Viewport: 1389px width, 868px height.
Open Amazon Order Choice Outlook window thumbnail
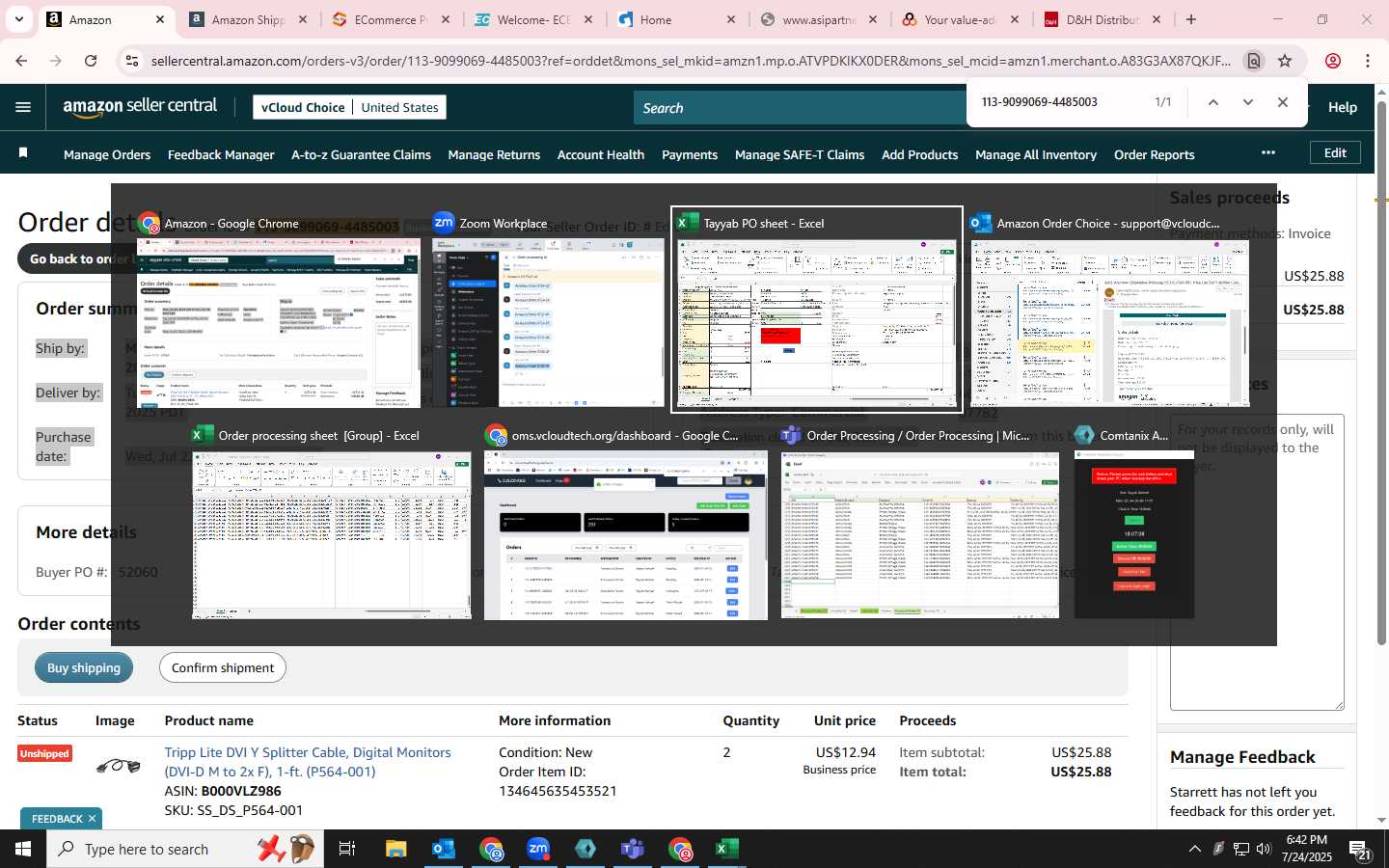click(x=1110, y=310)
